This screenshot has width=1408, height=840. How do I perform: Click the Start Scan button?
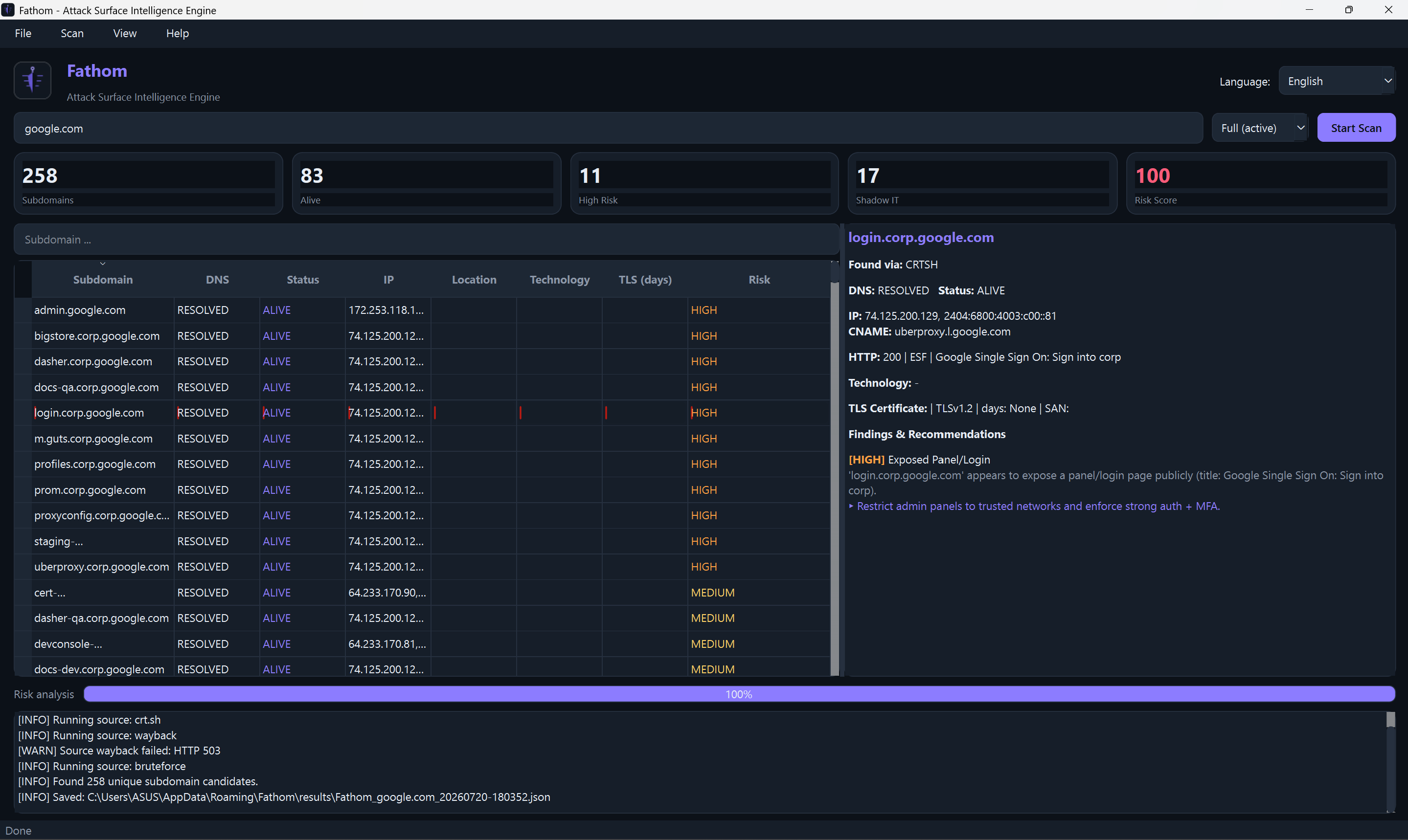(x=1356, y=128)
